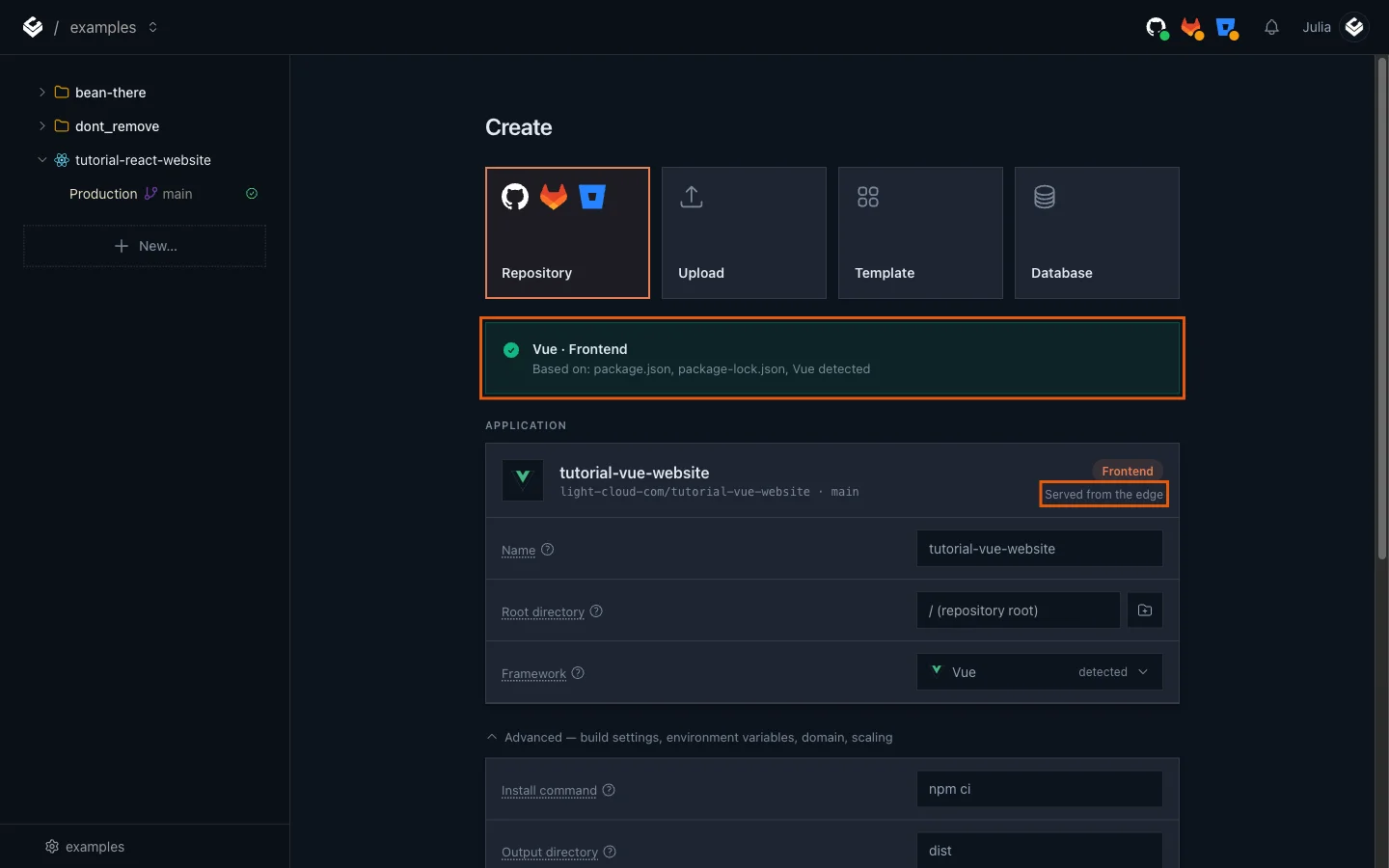The width and height of the screenshot is (1389, 868).
Task: Show help for Framework
Action: (578, 672)
